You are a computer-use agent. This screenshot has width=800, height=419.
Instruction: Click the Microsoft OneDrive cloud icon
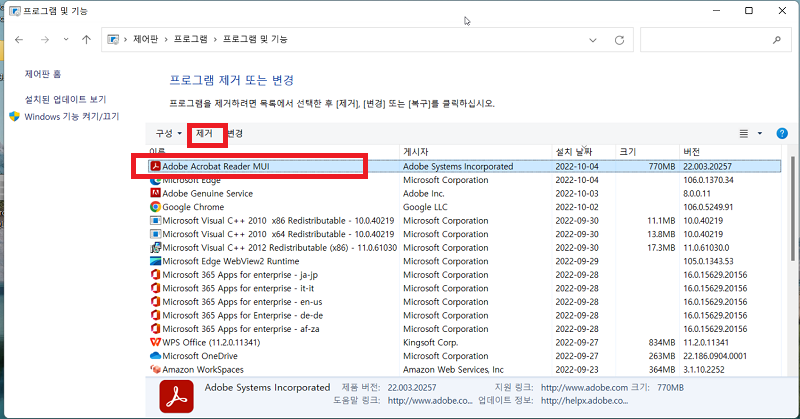point(156,355)
